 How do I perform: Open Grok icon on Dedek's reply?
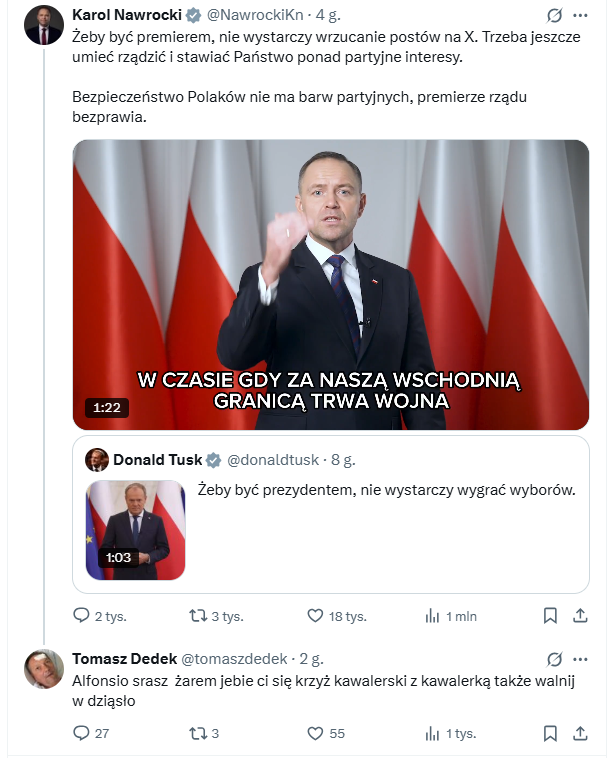point(555,658)
